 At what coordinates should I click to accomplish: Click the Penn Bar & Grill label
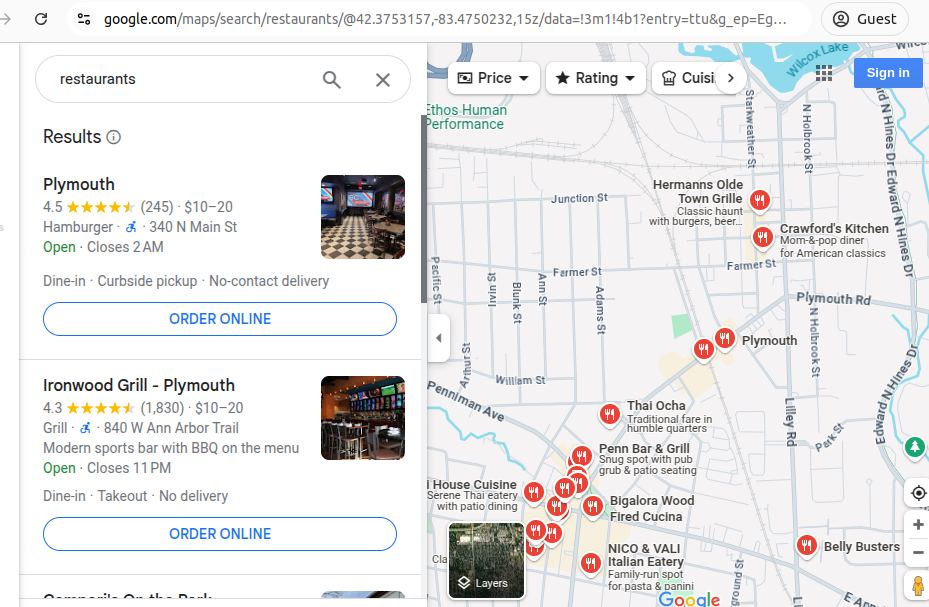coord(644,448)
